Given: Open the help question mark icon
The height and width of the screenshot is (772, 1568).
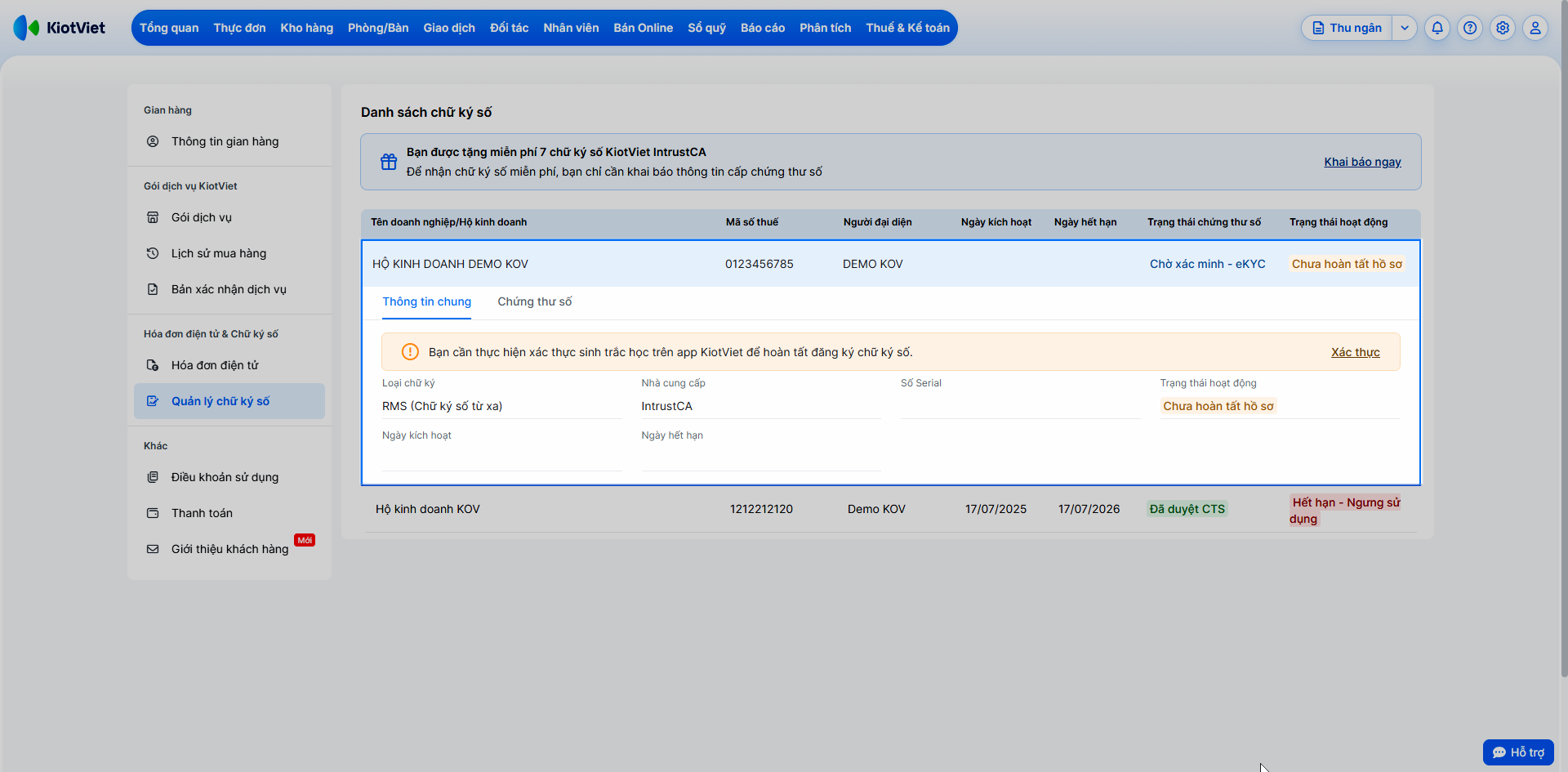Looking at the screenshot, I should tap(1470, 28).
